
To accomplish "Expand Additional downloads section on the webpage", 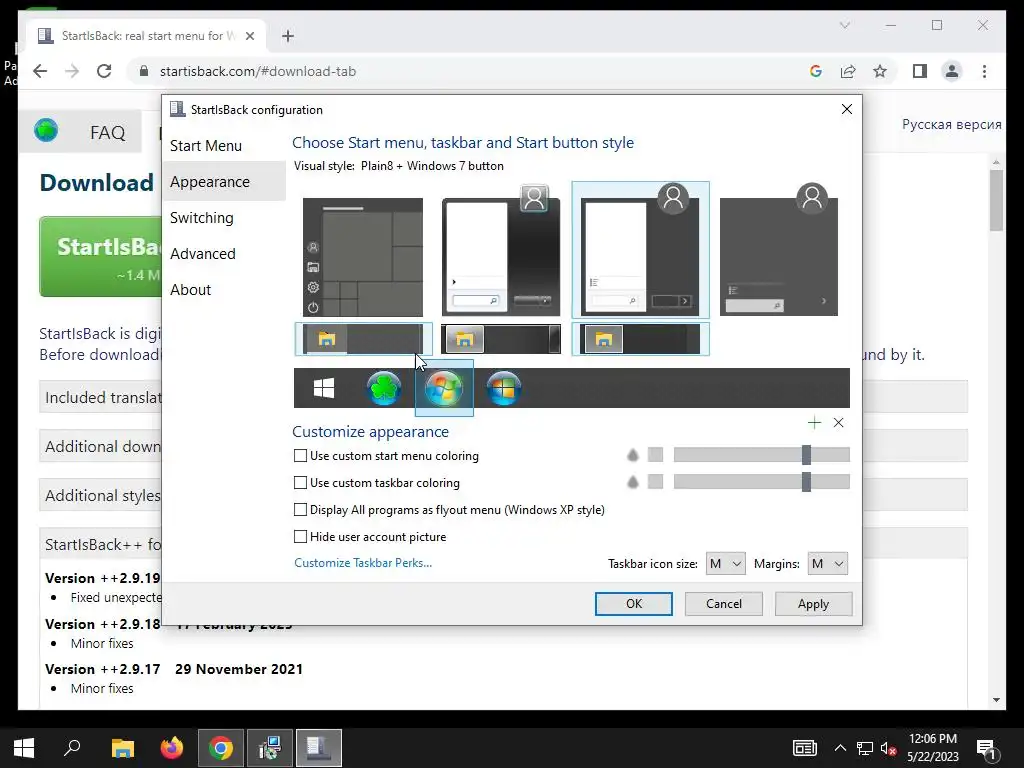I will [101, 446].
